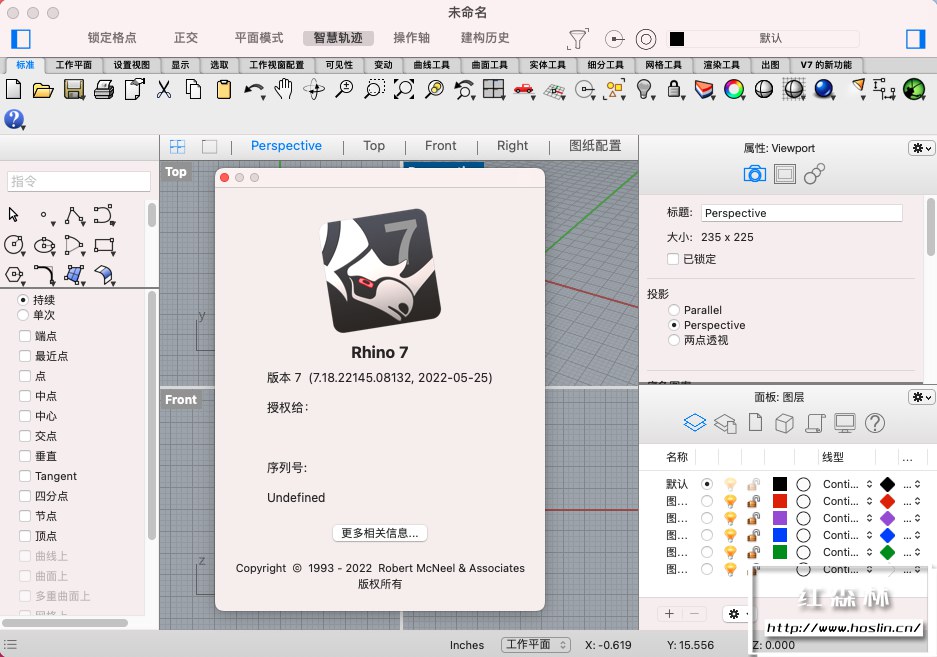Click the red car icon in toolbar
This screenshot has height=657, width=937.
[x=524, y=90]
